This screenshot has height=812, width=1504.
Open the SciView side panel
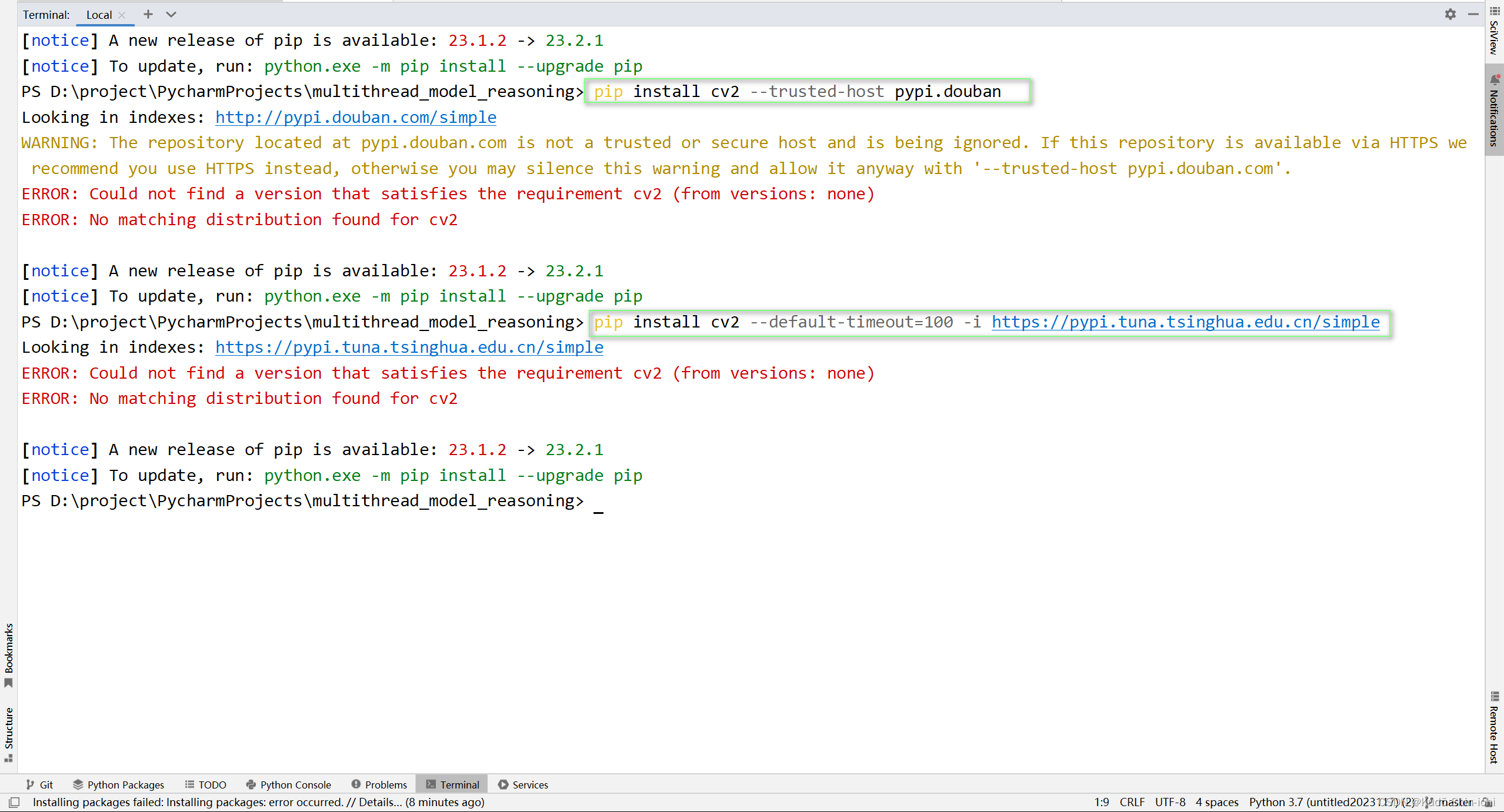point(1494,31)
